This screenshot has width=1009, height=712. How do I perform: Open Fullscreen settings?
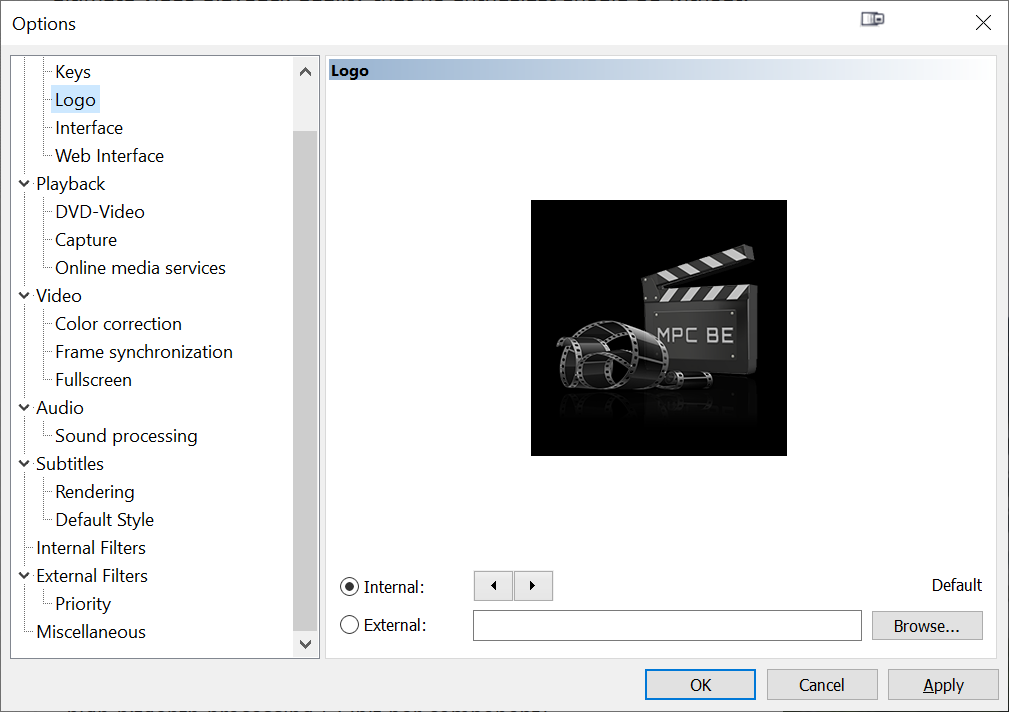click(x=93, y=380)
